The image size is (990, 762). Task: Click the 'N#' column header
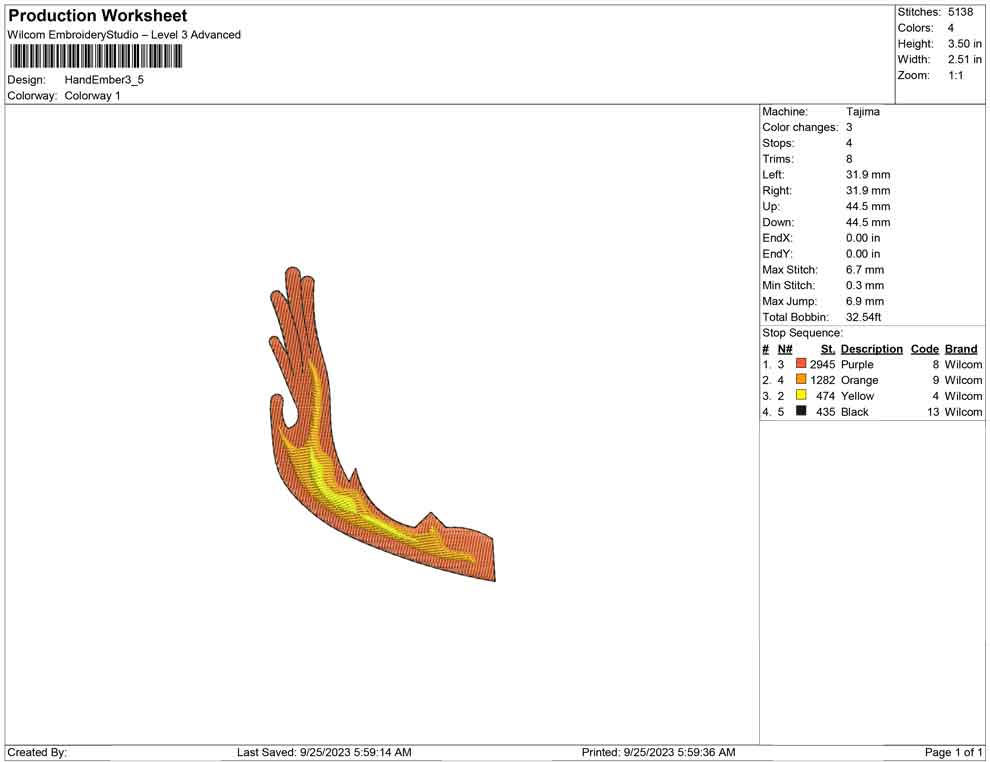(x=785, y=349)
